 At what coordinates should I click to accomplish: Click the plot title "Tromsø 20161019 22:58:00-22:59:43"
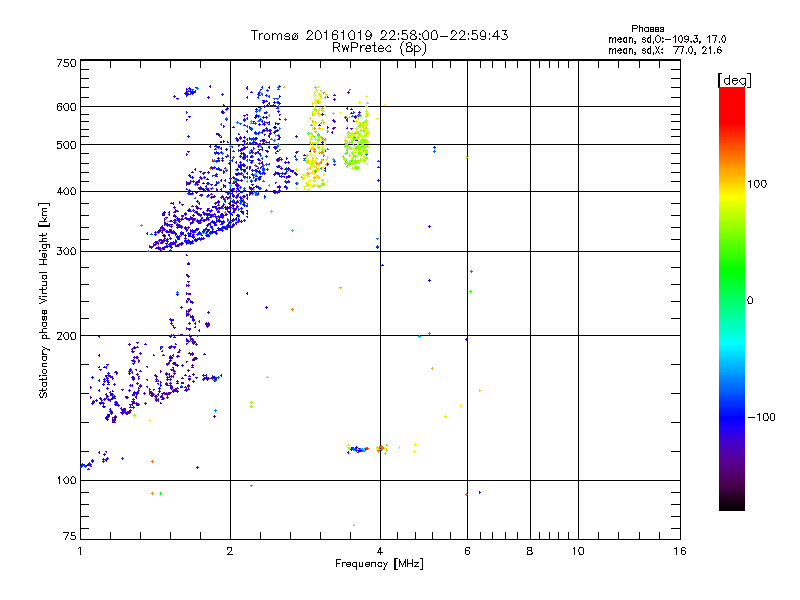(x=379, y=35)
